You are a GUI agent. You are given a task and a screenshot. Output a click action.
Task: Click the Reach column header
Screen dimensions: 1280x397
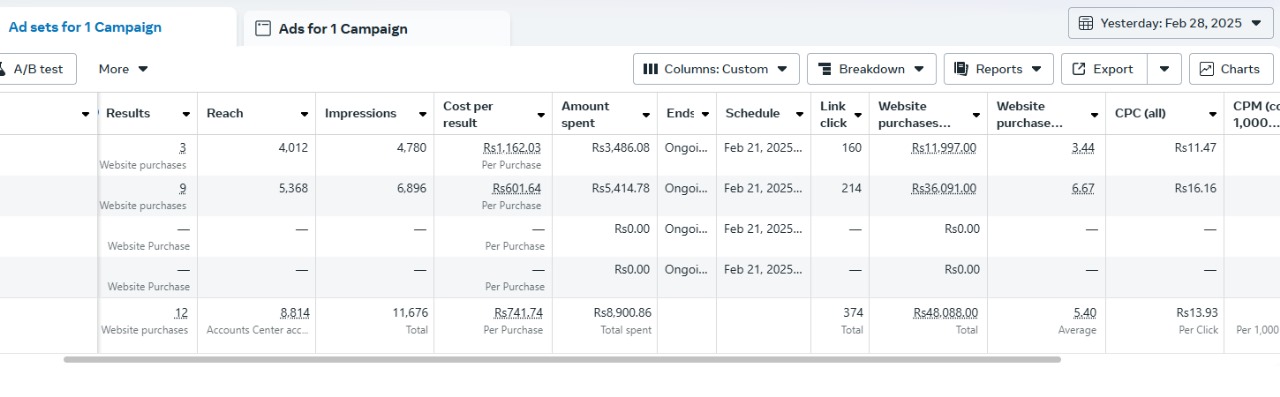pos(225,113)
